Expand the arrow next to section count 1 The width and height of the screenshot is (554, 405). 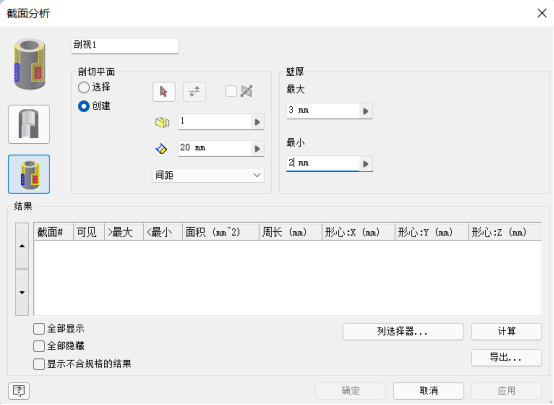coord(258,122)
